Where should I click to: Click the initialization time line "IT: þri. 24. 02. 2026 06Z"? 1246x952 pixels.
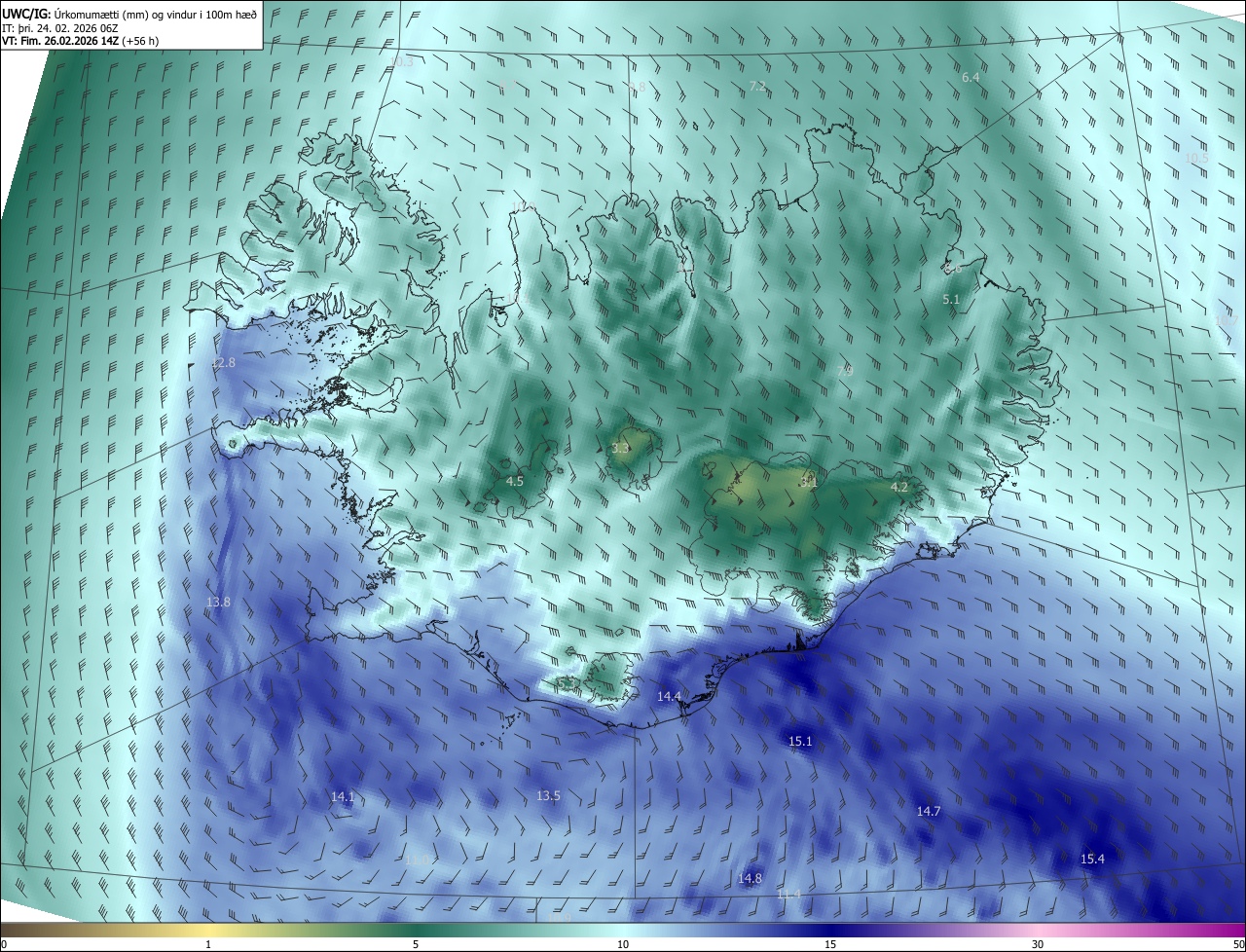(60, 27)
